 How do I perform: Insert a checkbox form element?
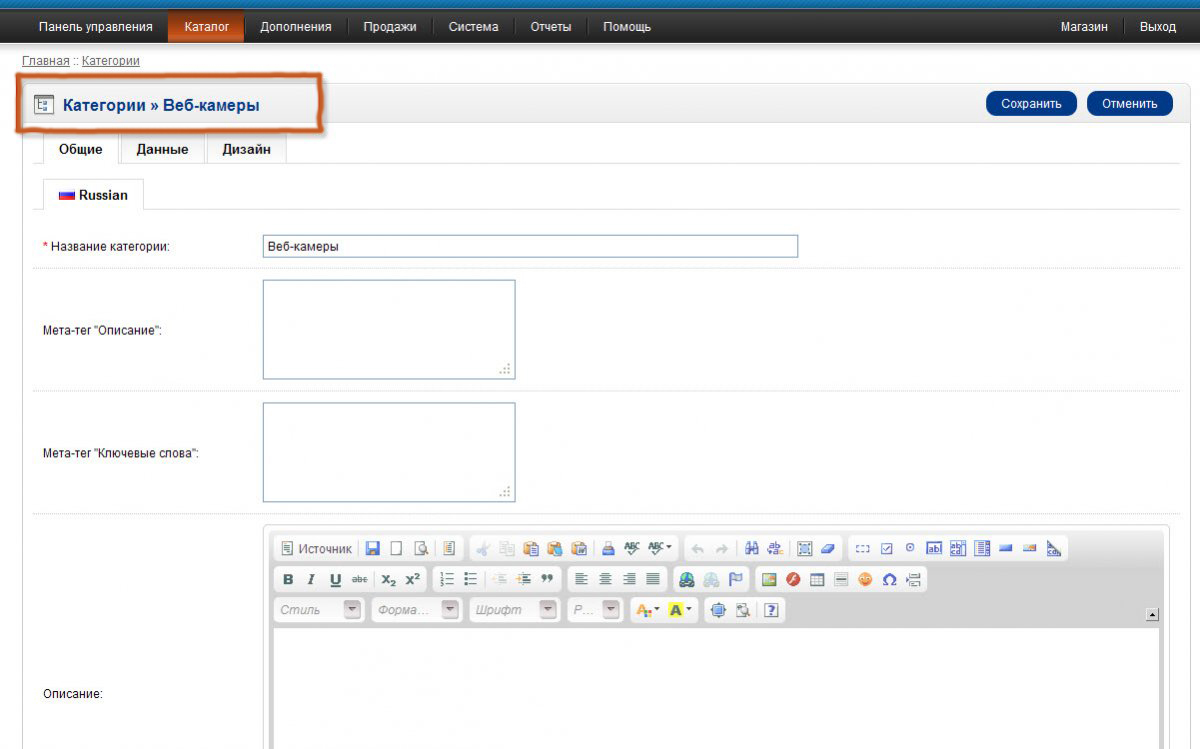[x=886, y=548]
